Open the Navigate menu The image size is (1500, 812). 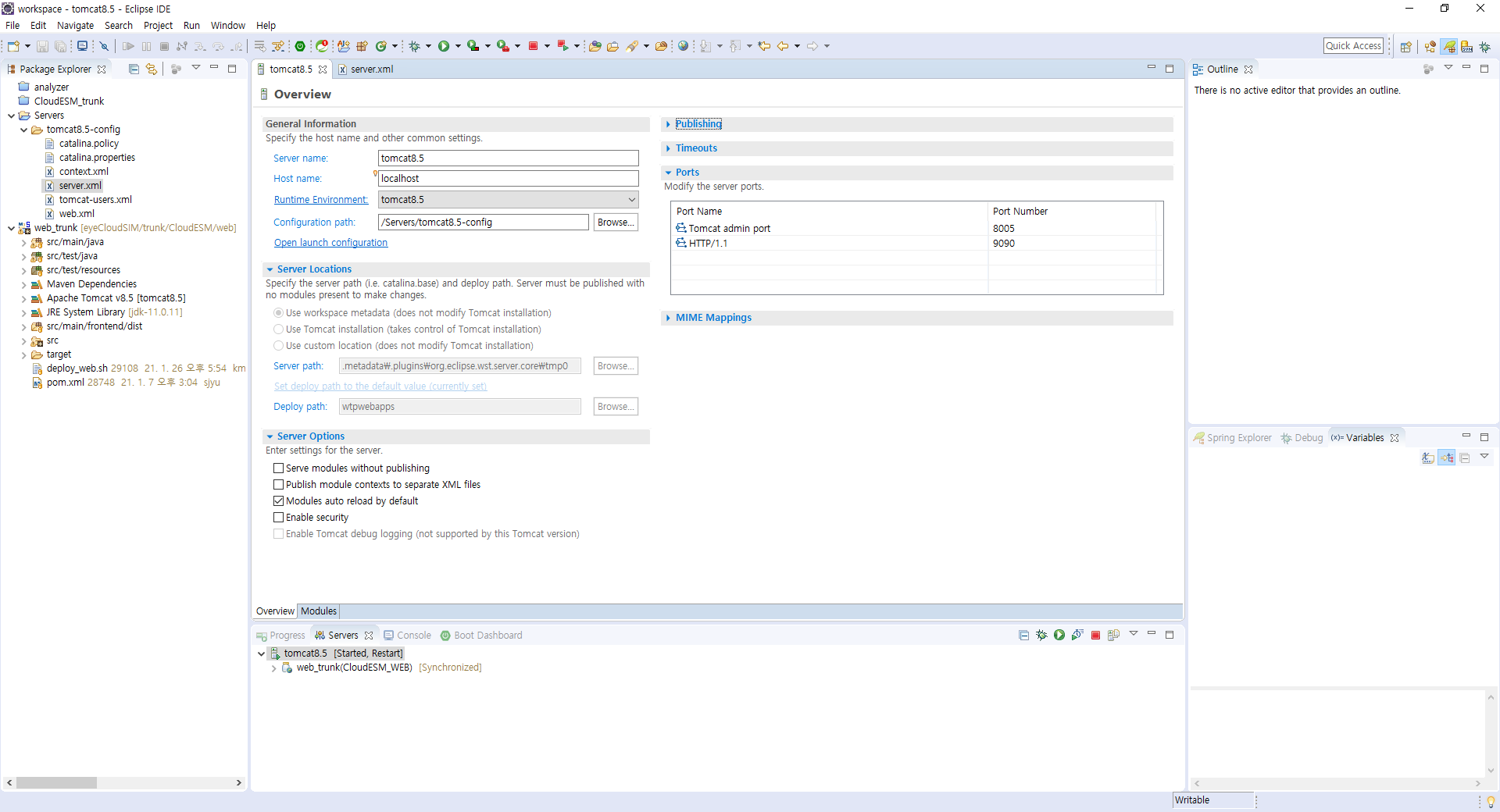75,26
